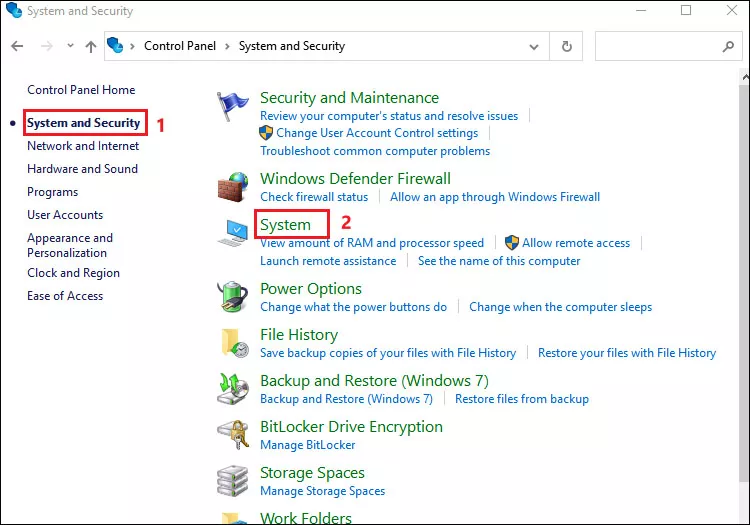Click the Windows Defender Firewall brick wall icon
750x525 pixels.
[x=233, y=187]
